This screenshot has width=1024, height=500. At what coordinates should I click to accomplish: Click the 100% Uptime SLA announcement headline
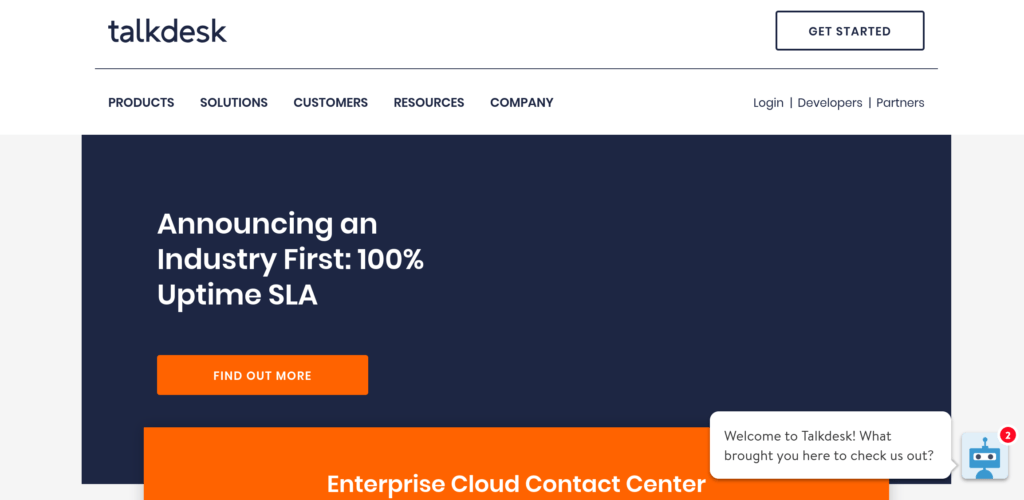(x=291, y=260)
